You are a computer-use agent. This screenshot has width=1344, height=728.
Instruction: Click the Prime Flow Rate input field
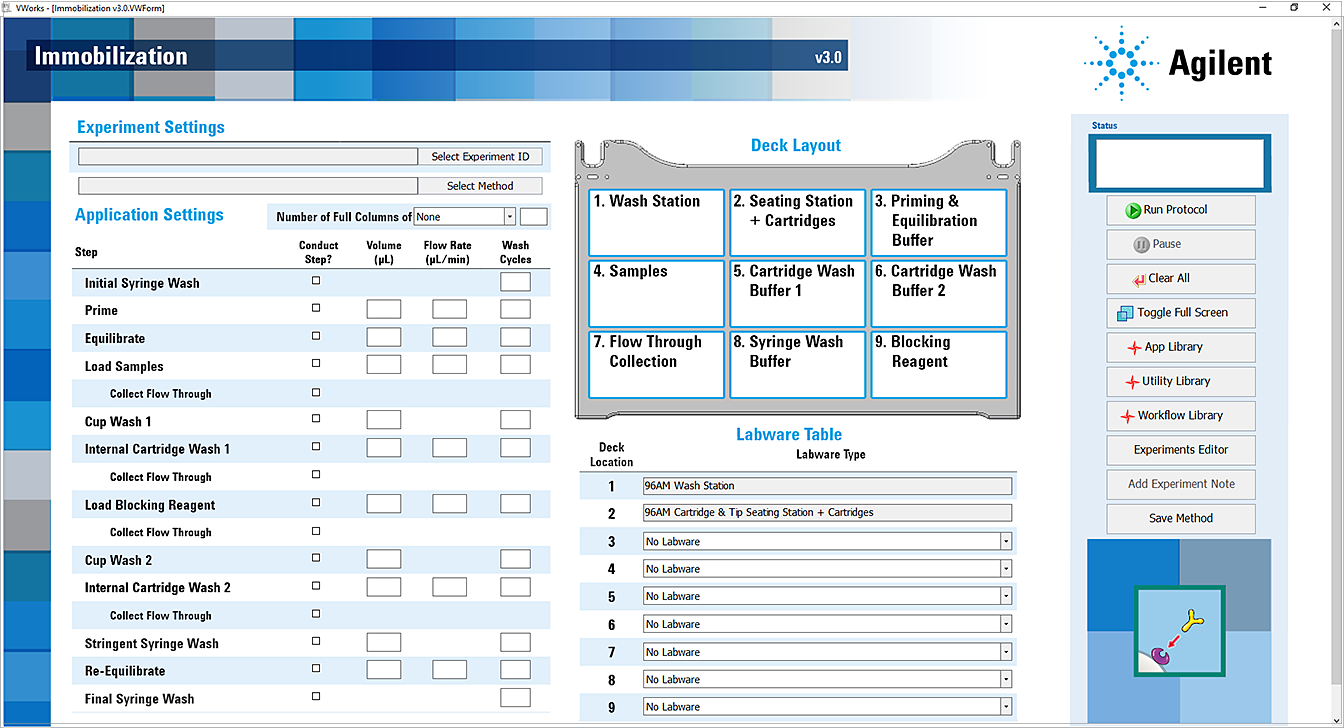click(450, 310)
